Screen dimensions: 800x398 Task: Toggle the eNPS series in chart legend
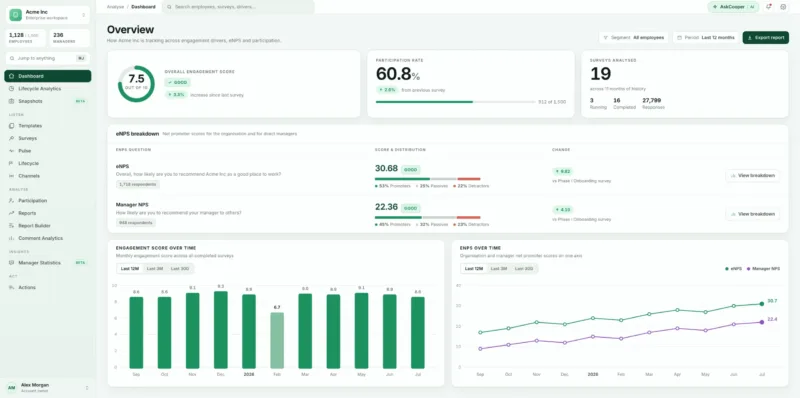(x=733, y=268)
